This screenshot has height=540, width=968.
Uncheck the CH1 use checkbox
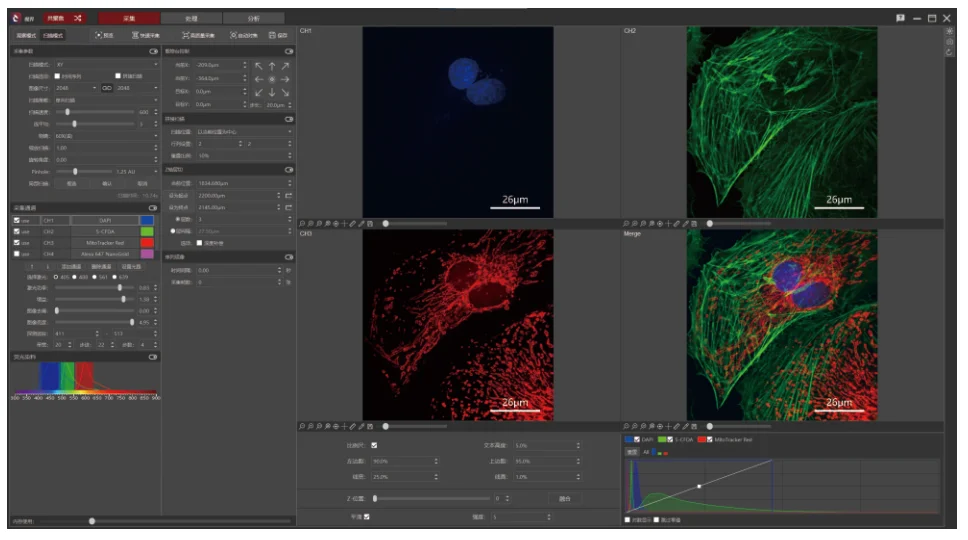pos(17,220)
